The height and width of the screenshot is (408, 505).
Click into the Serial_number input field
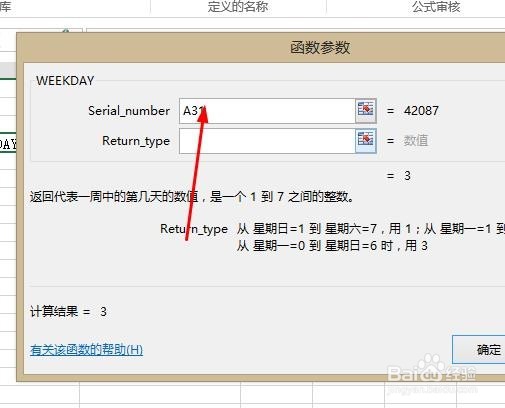(x=267, y=111)
